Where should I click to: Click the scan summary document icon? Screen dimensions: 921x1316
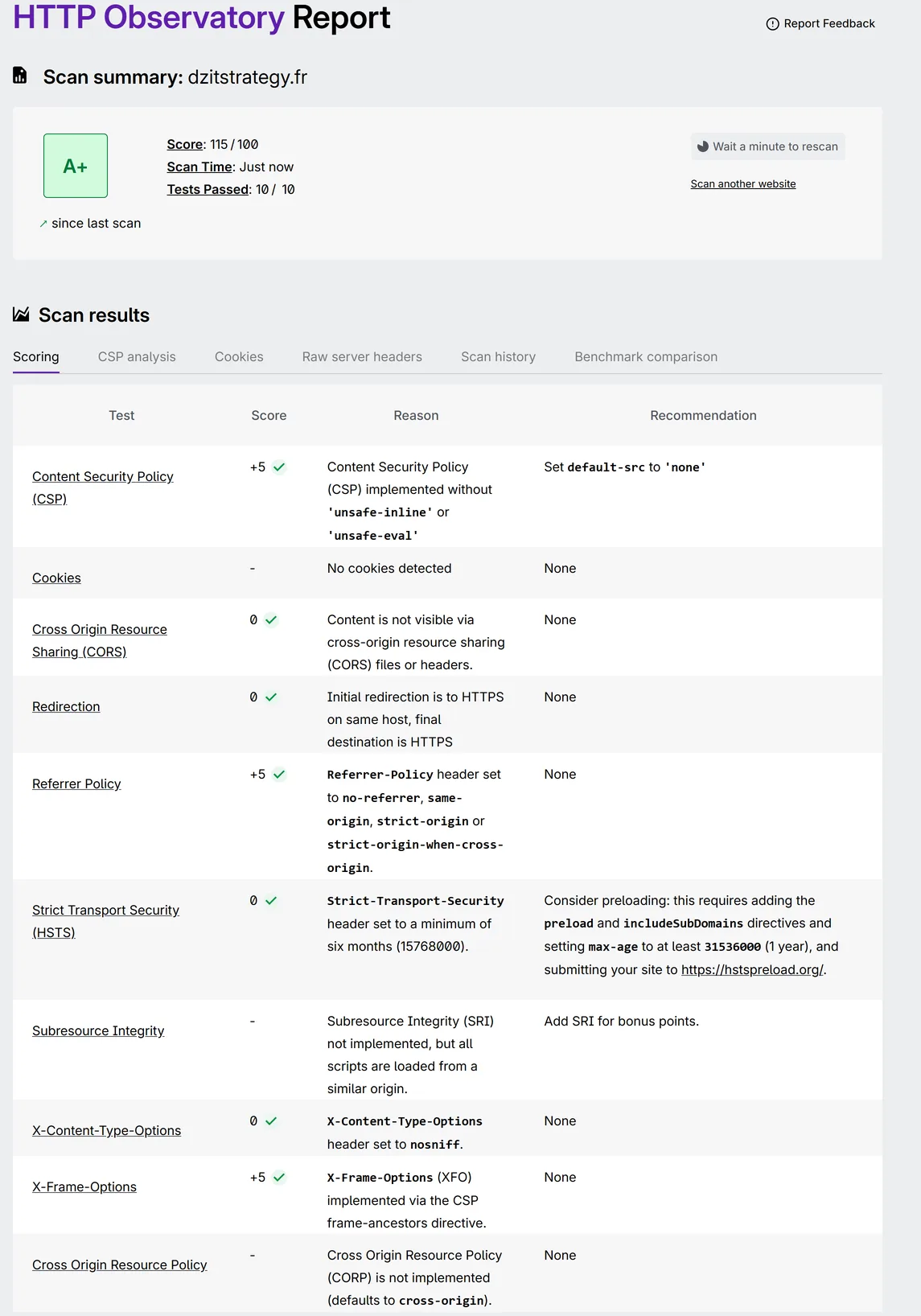(x=20, y=76)
